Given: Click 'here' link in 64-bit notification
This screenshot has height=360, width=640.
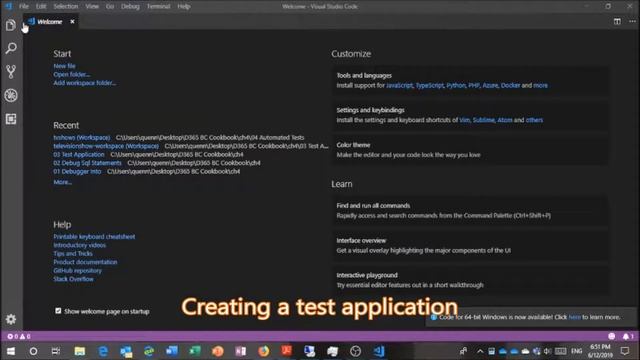Looking at the screenshot, I should [x=574, y=317].
